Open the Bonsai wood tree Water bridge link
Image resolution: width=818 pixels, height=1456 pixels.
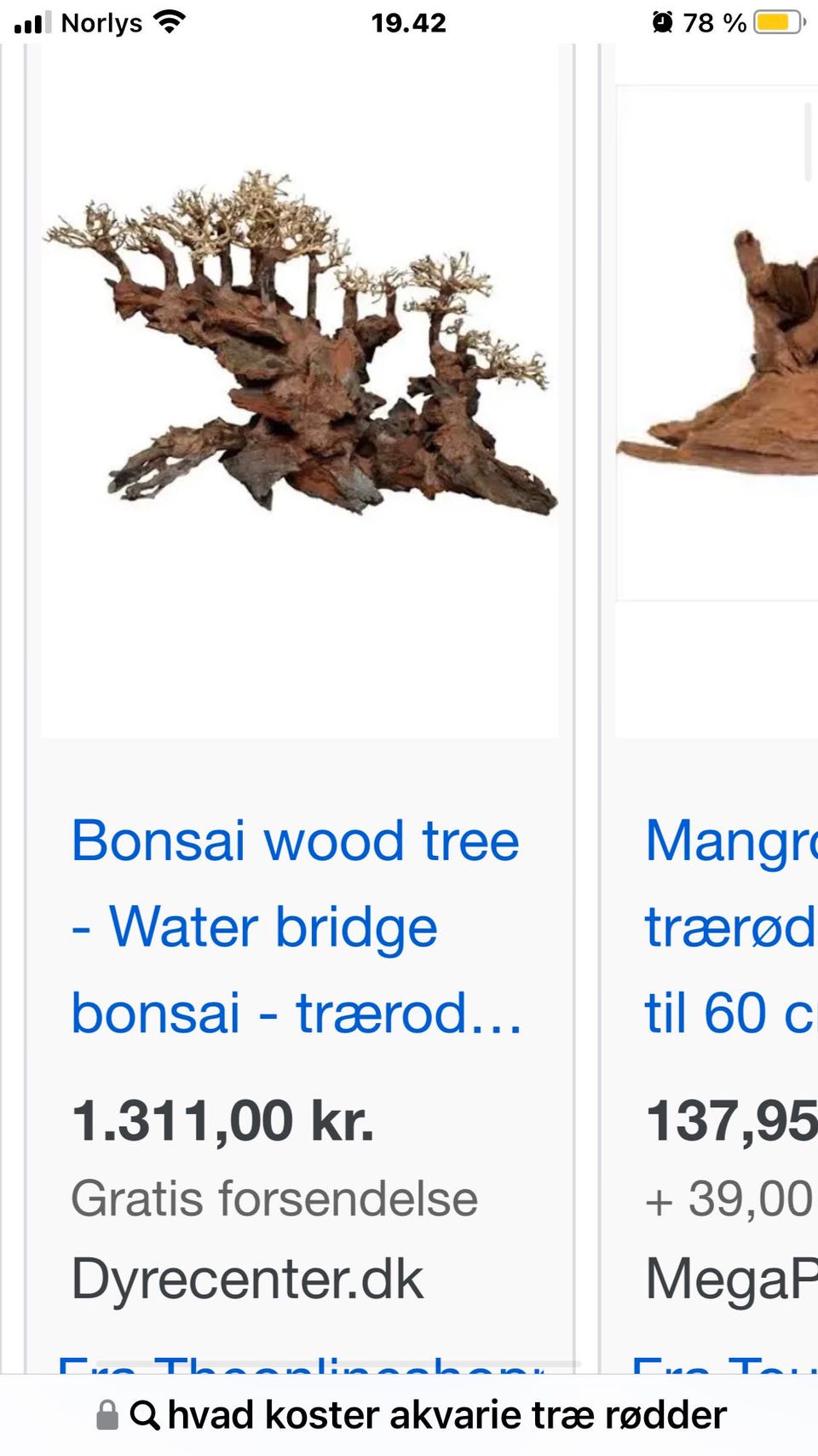point(297,927)
